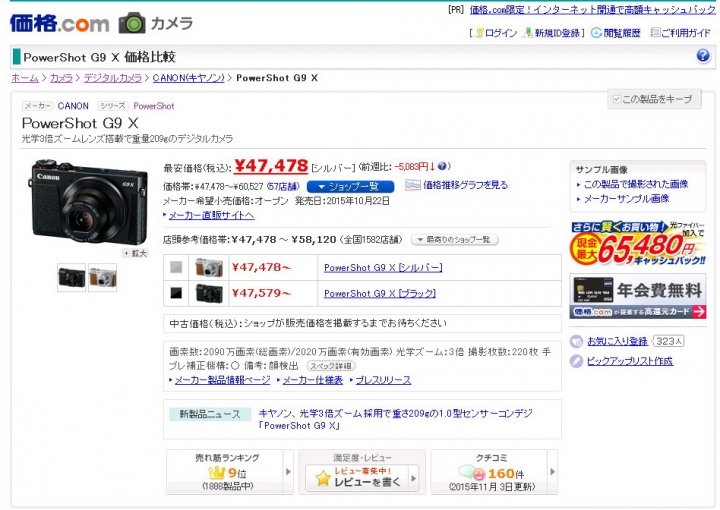Click the 9位 ranking text
The width and height of the screenshot is (720, 510).
tap(237, 473)
